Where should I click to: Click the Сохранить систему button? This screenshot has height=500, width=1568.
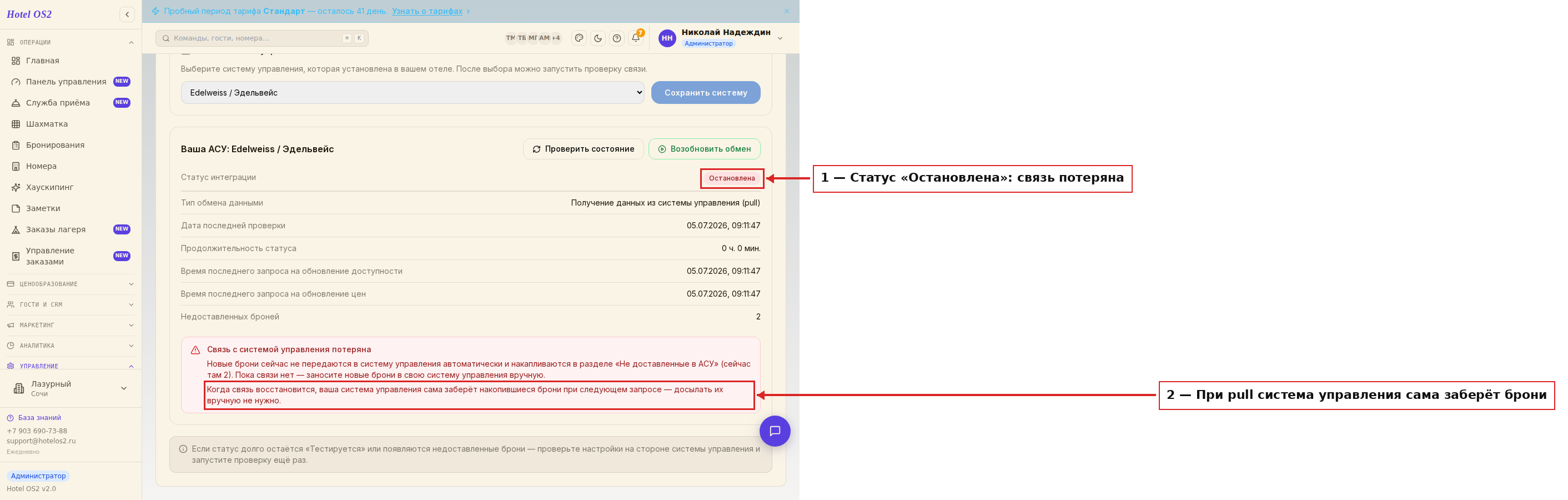[706, 93]
